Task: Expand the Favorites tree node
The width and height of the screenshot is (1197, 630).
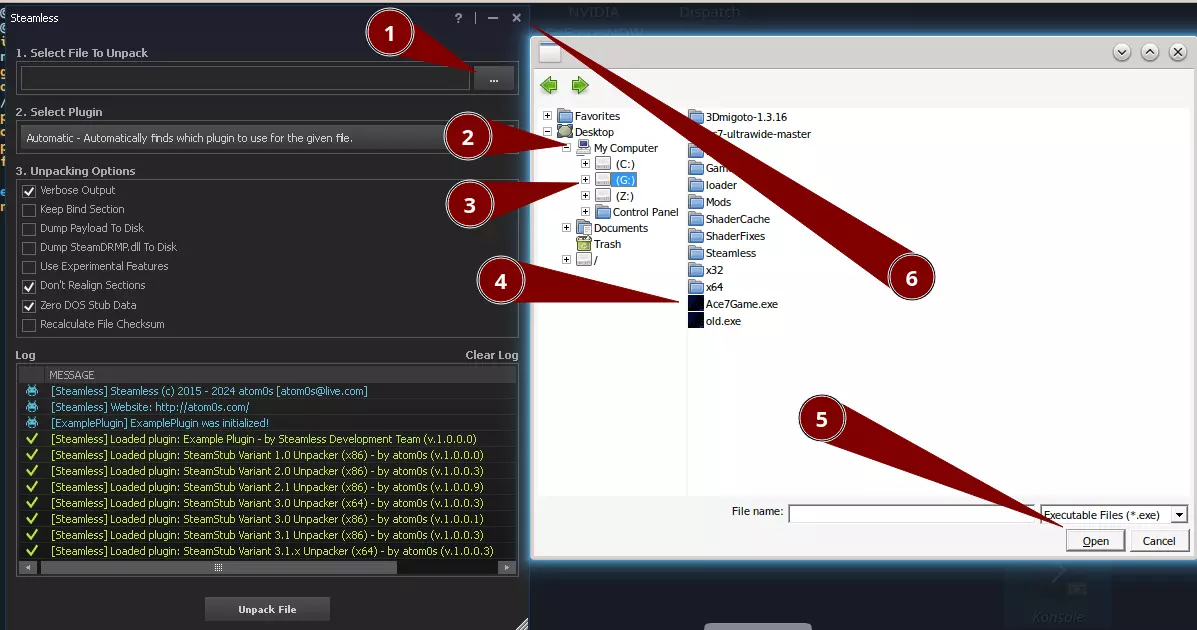Action: pos(547,116)
